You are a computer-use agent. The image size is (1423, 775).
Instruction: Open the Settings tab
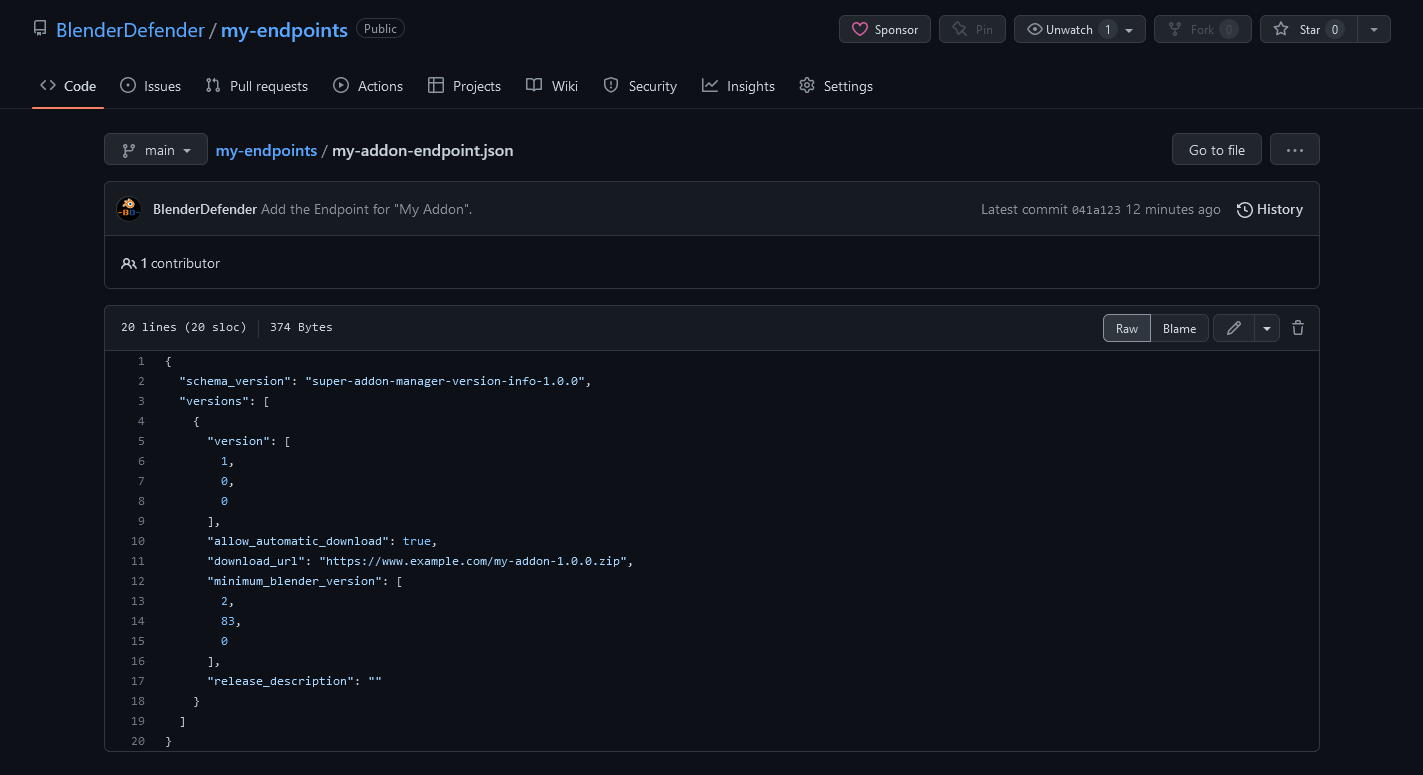coord(836,86)
